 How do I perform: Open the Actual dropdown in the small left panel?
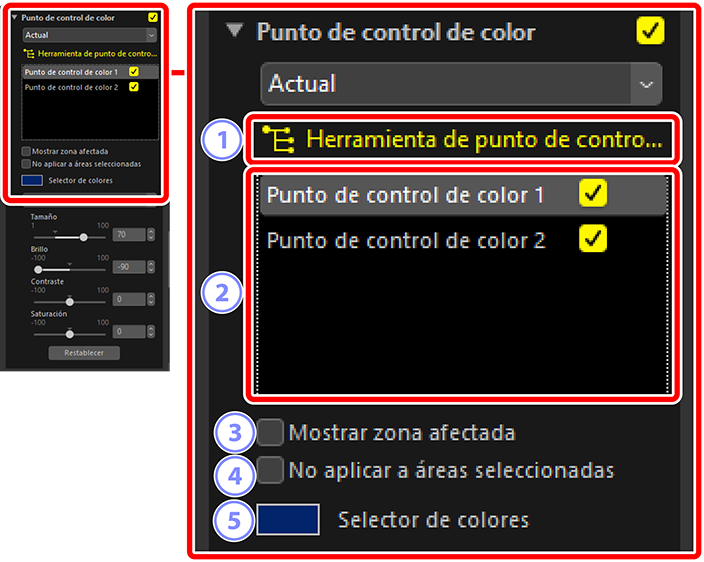click(x=88, y=35)
